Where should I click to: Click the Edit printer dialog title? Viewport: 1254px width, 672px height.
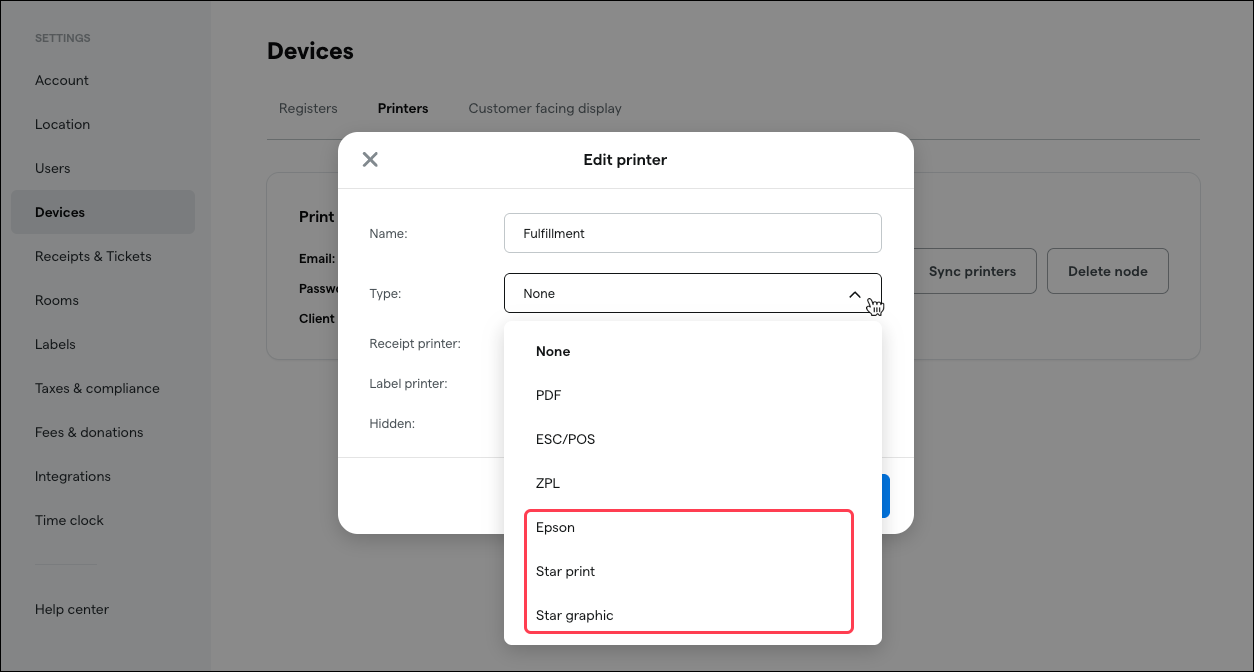625,159
